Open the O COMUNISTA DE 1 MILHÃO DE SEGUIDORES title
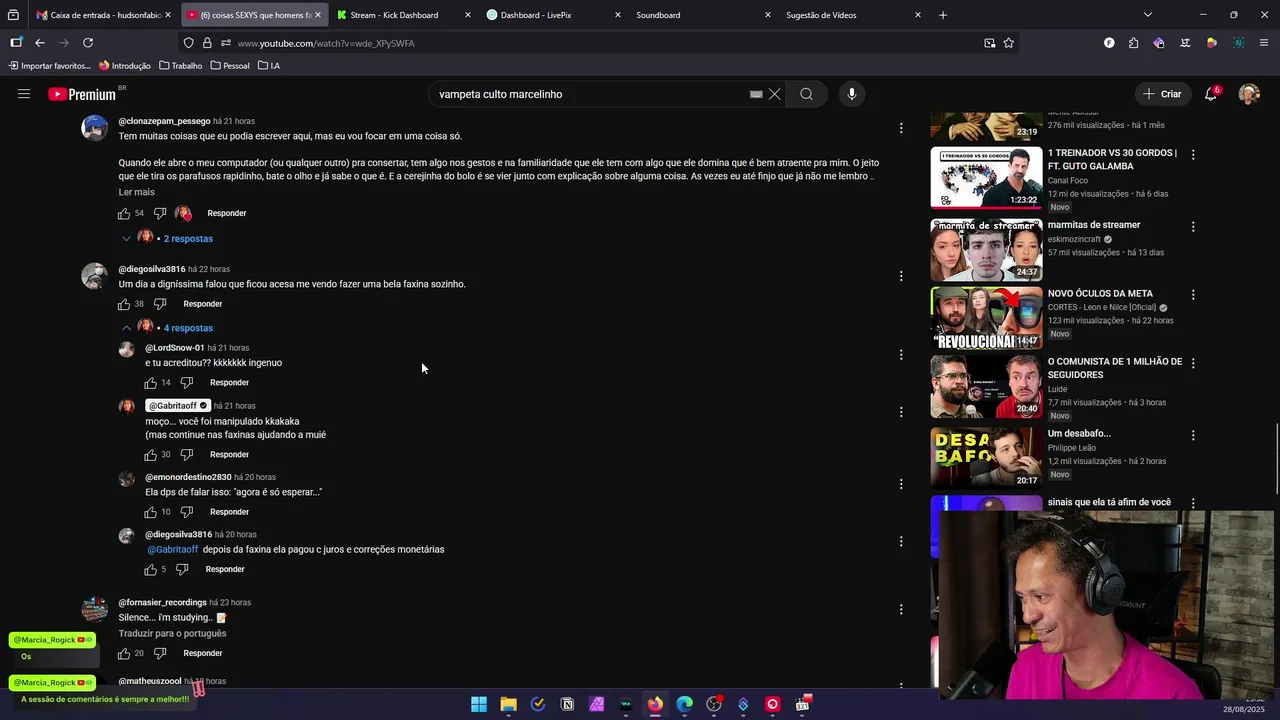1280x720 pixels. [1115, 368]
